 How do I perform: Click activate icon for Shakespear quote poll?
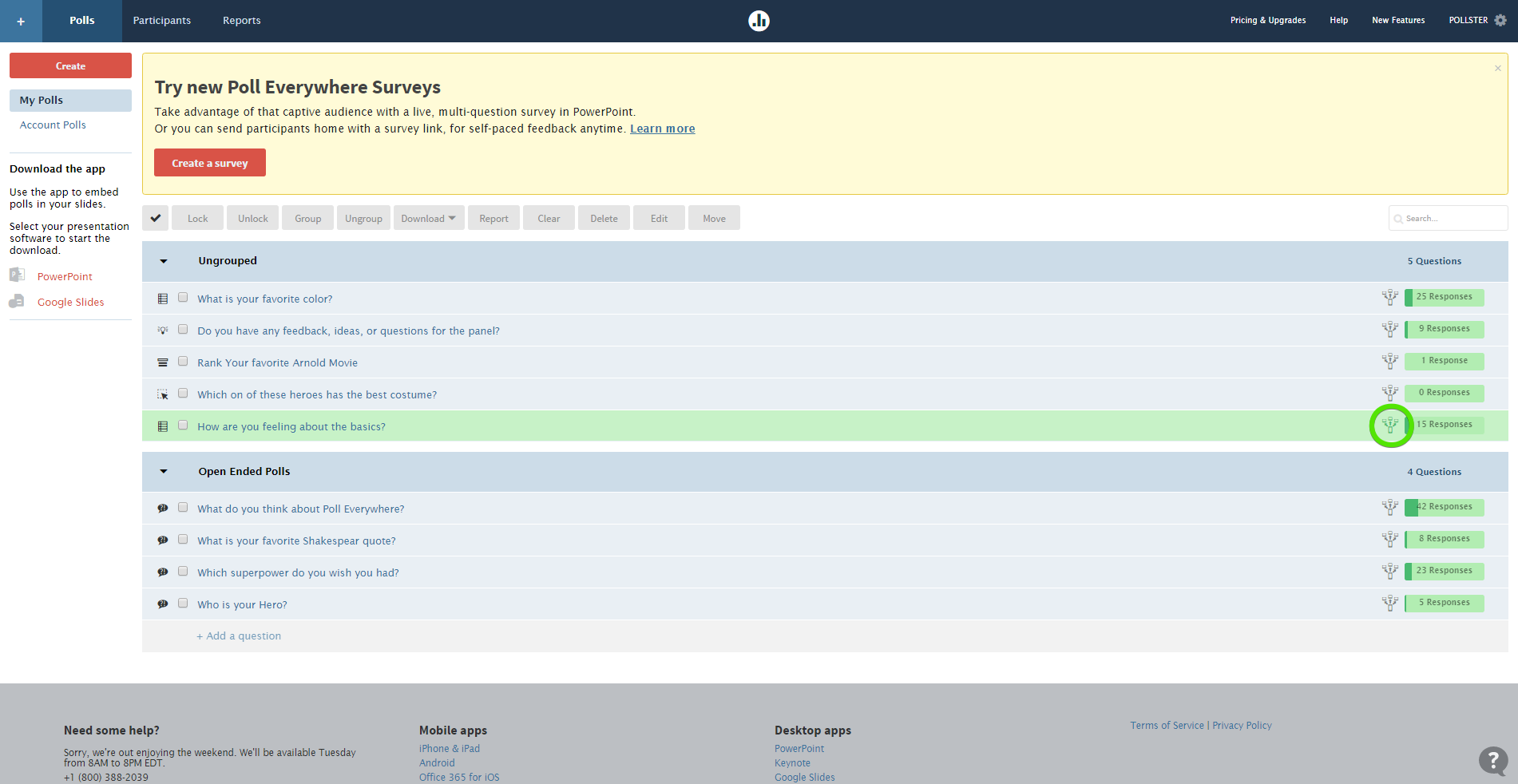click(x=1390, y=539)
